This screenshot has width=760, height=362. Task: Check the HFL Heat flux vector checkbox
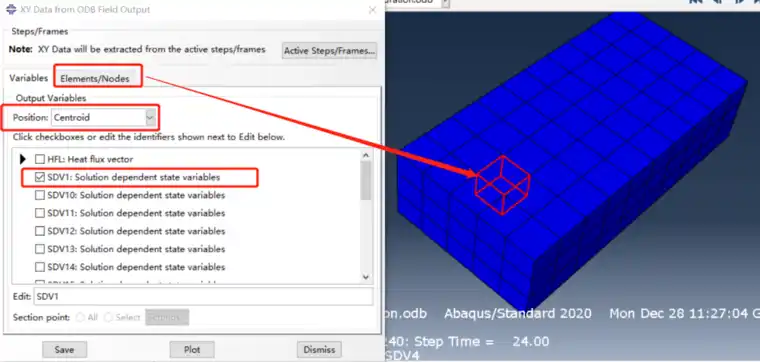40,159
